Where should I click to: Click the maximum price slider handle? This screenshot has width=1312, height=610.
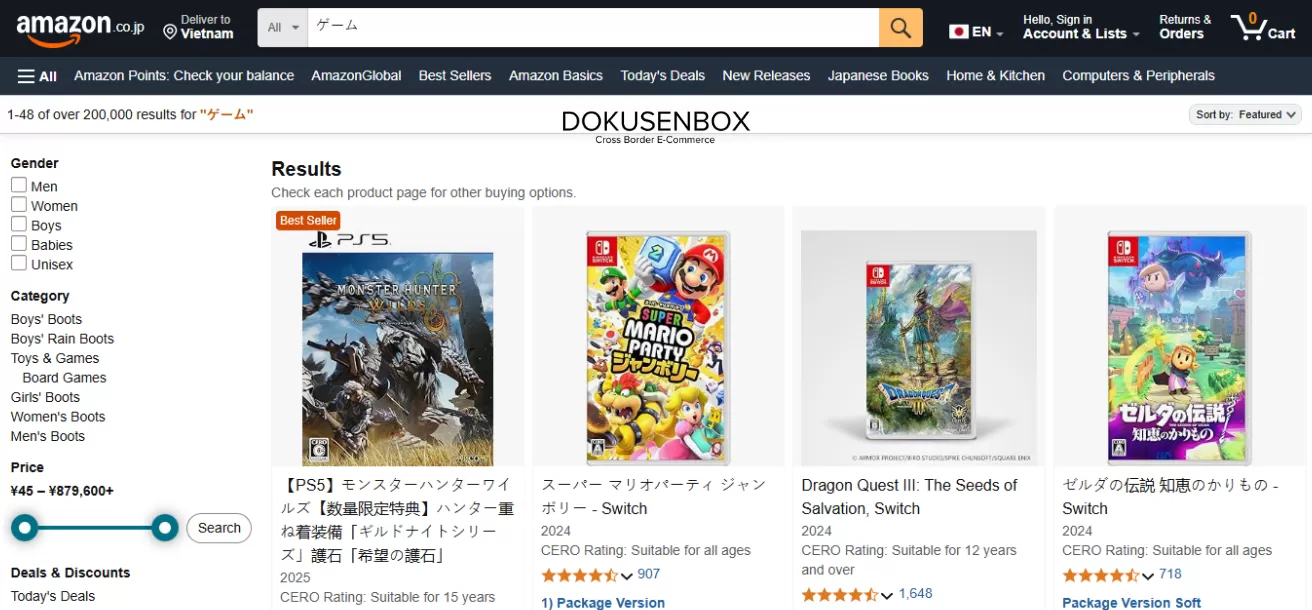click(x=165, y=528)
